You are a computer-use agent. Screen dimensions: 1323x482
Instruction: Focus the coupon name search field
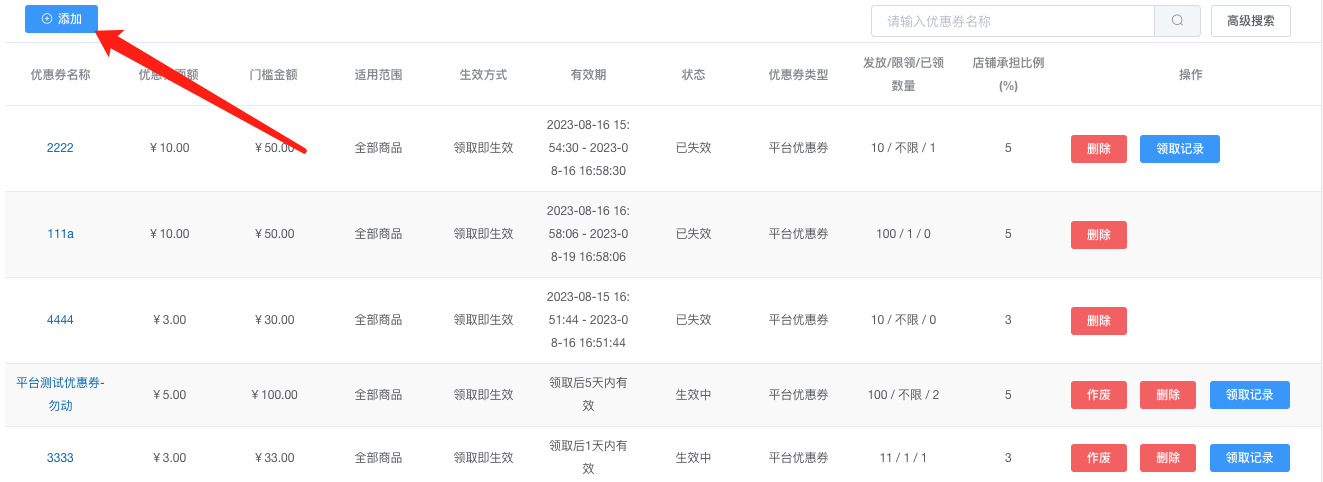point(1013,21)
